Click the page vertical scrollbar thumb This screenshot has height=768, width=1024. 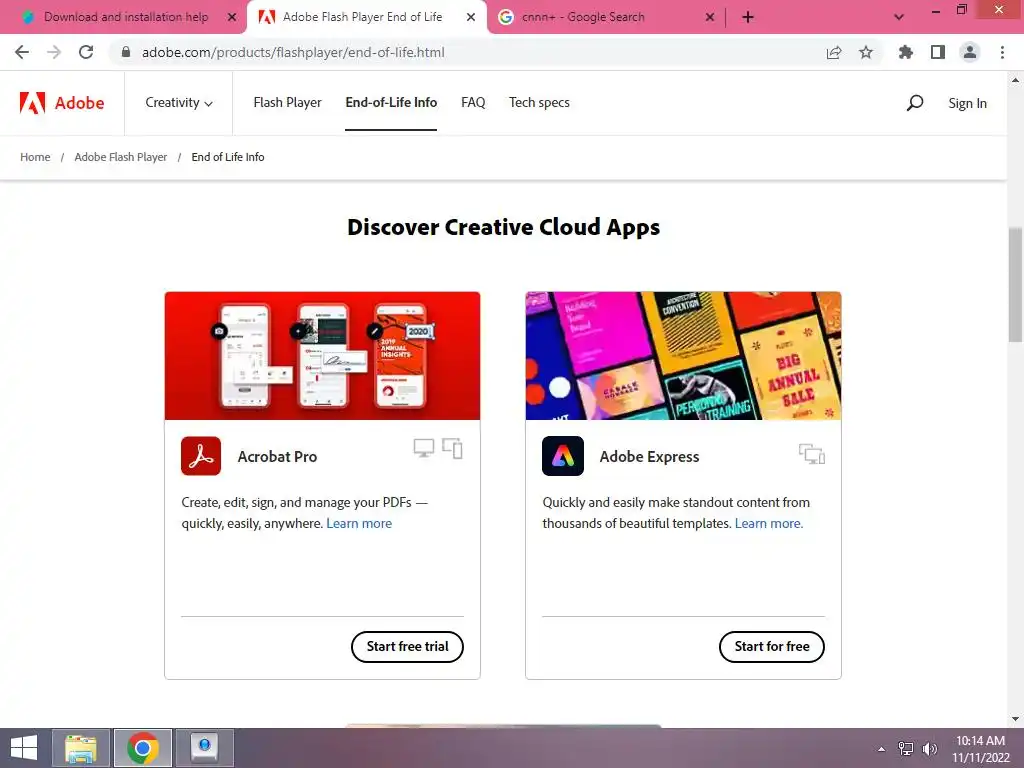click(x=1015, y=285)
